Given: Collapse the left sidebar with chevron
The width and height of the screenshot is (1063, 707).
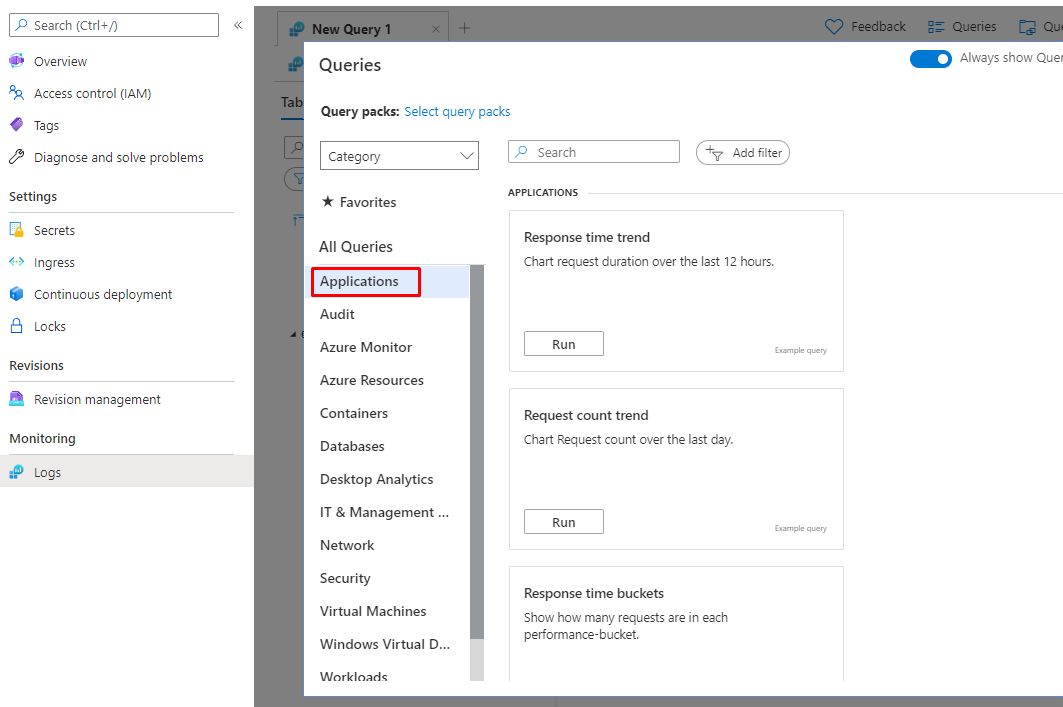Looking at the screenshot, I should 238,25.
